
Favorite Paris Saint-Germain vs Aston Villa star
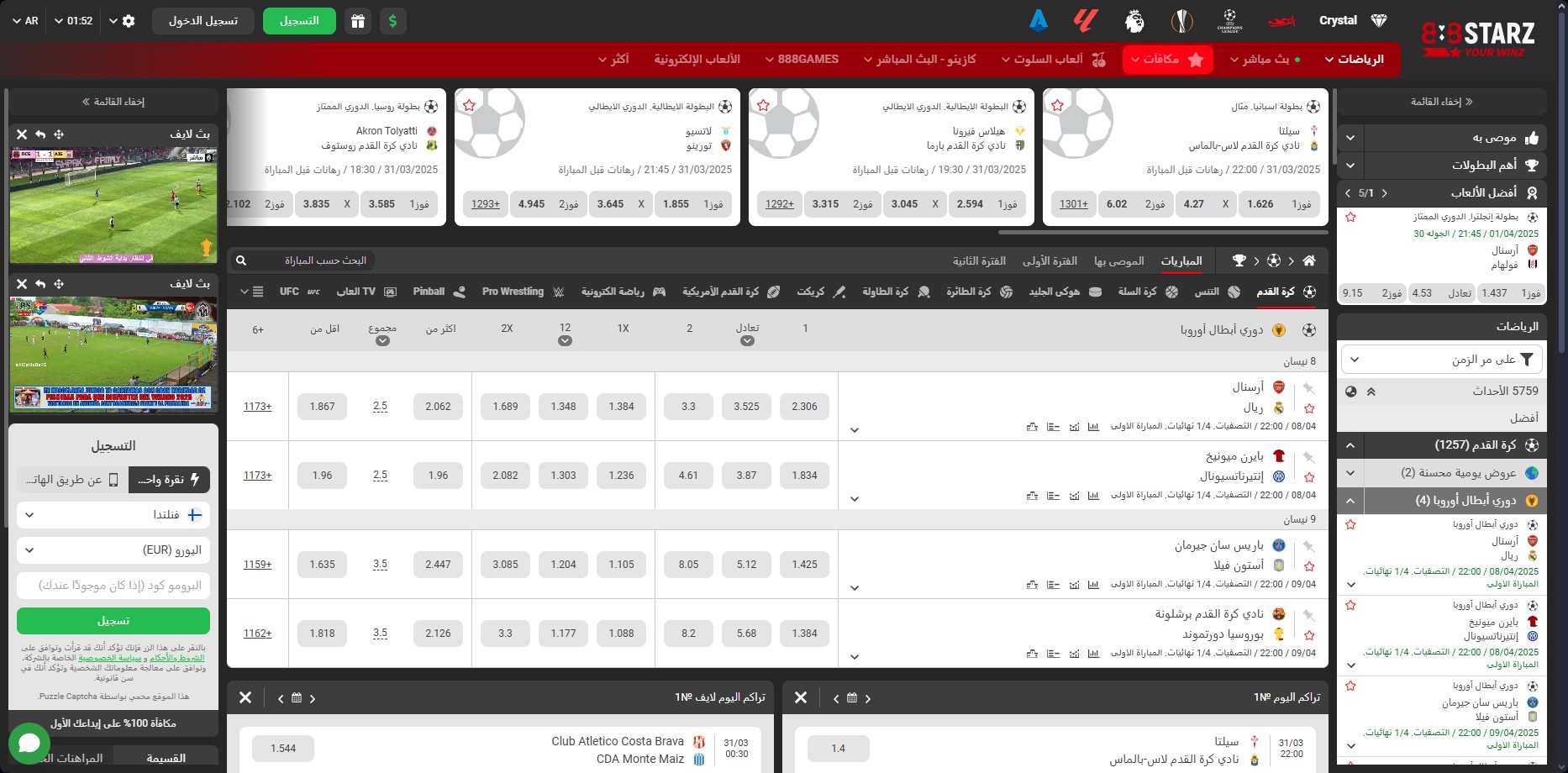1309,566
